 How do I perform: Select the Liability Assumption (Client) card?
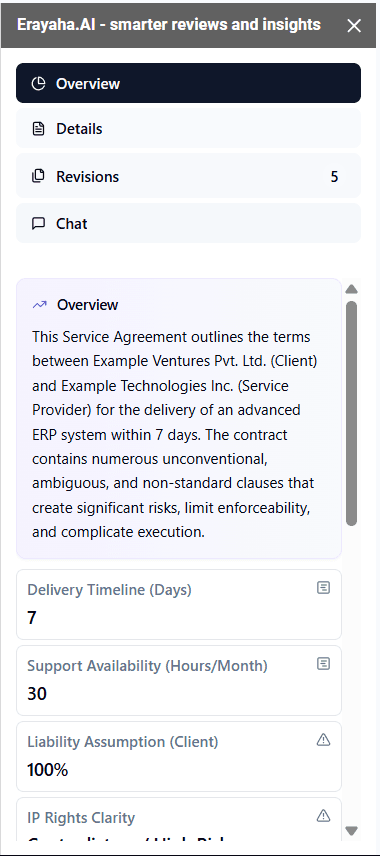tap(179, 756)
